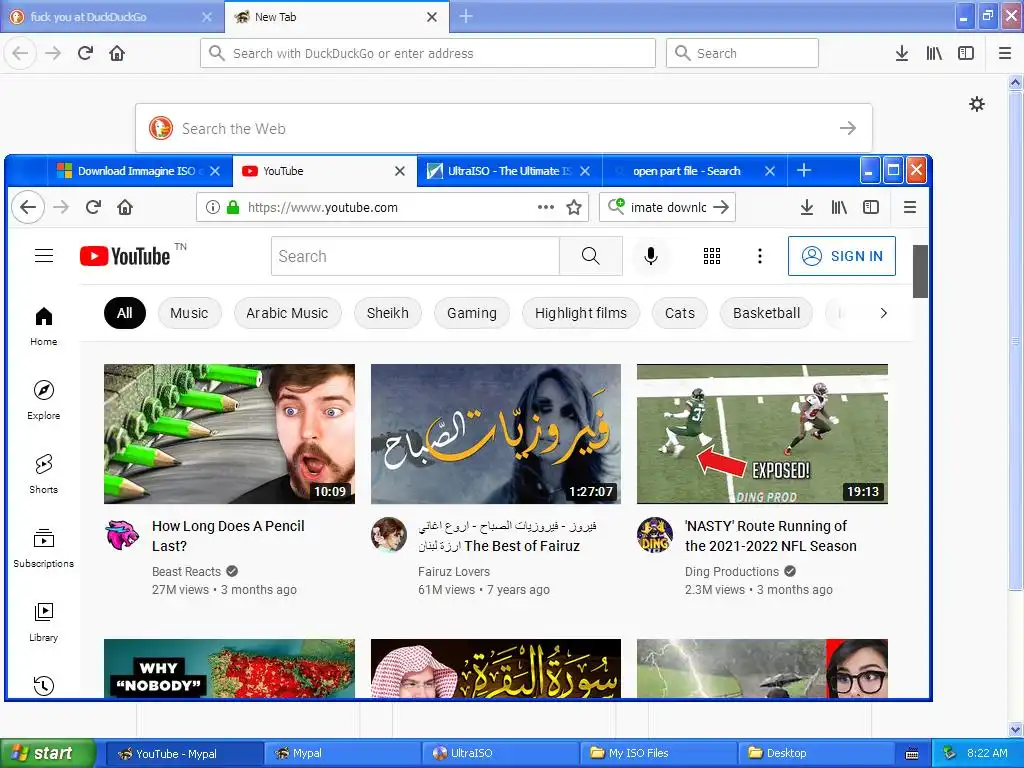Toggle sidebar icon in YouTube window toolbar
This screenshot has height=768, width=1024.
(x=871, y=208)
